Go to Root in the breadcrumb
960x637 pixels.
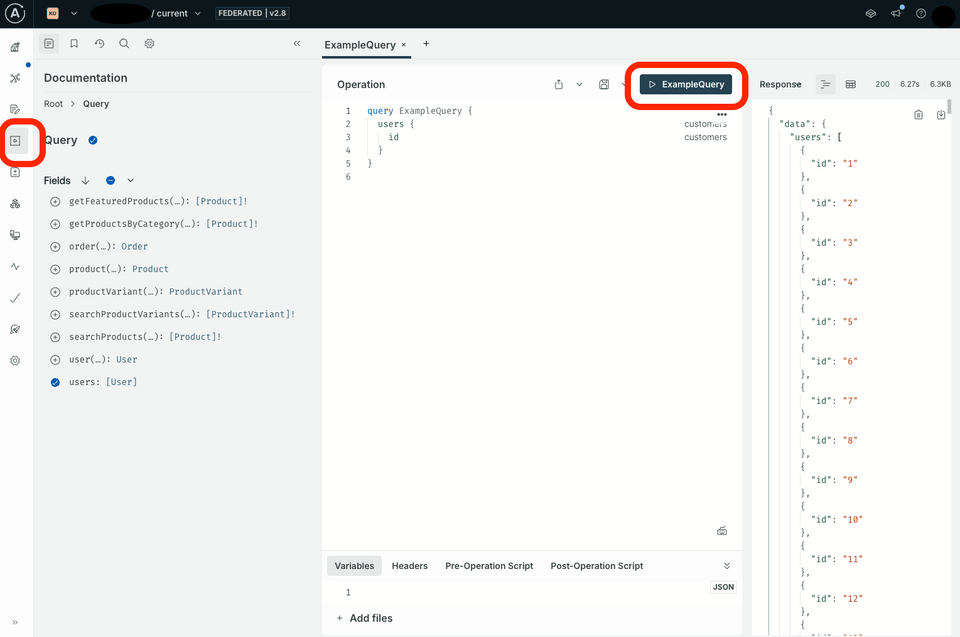[53, 104]
